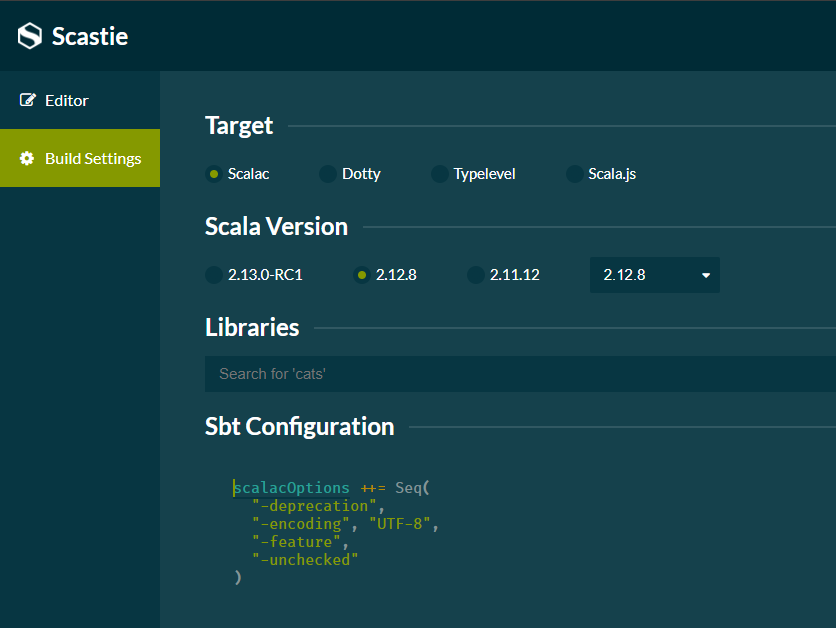Select the Scalac target radio button
The width and height of the screenshot is (836, 628).
click(x=212, y=173)
